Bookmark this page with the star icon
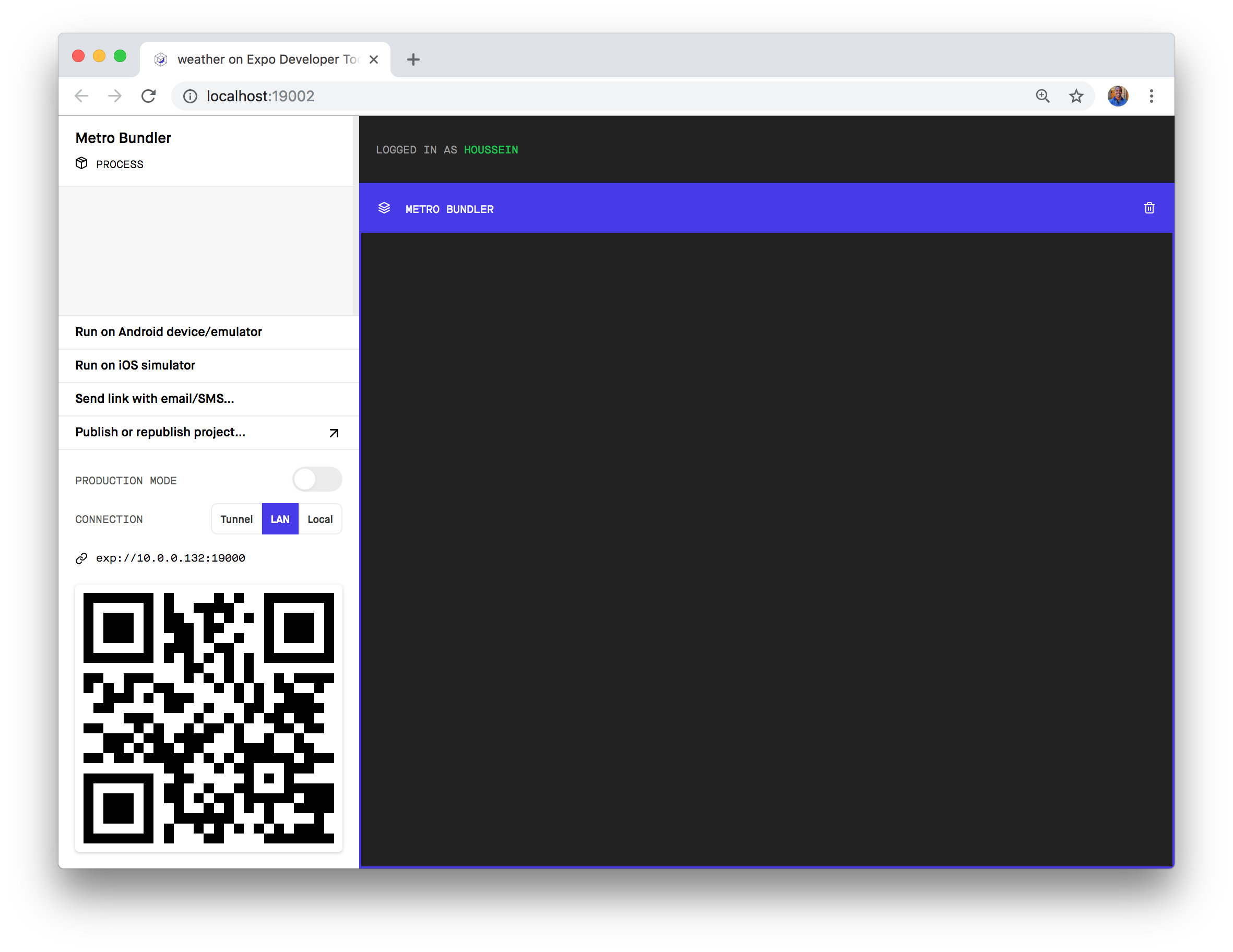Image resolution: width=1233 pixels, height=952 pixels. pyautogui.click(x=1076, y=97)
